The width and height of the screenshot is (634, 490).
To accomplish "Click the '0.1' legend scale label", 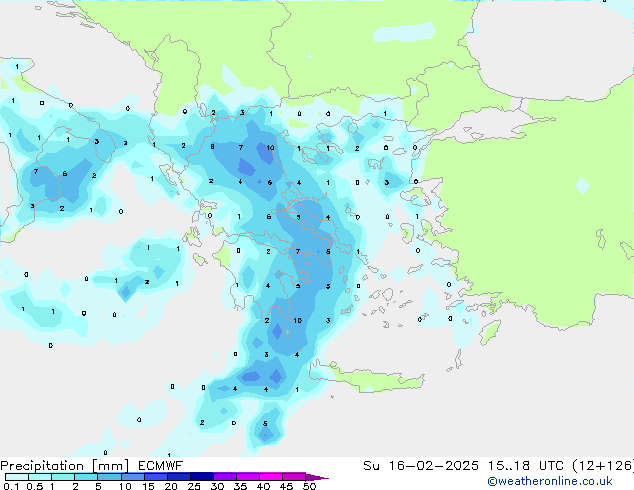I will click(x=10, y=486).
